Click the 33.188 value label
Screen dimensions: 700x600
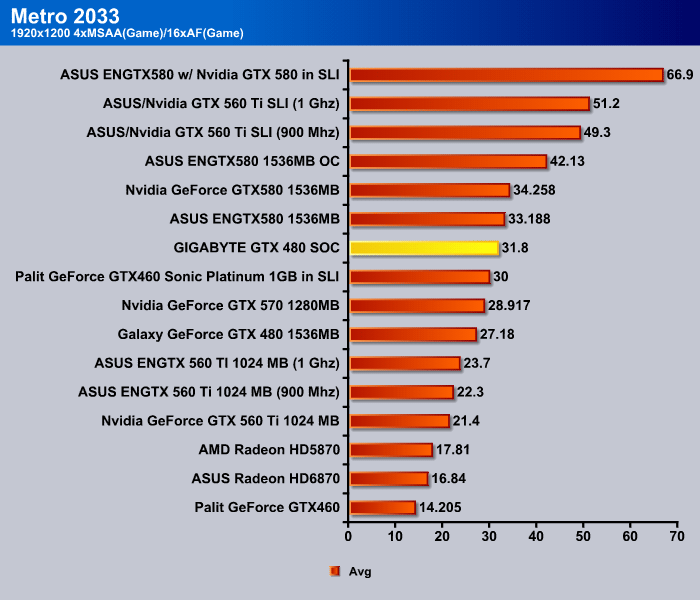[529, 219]
